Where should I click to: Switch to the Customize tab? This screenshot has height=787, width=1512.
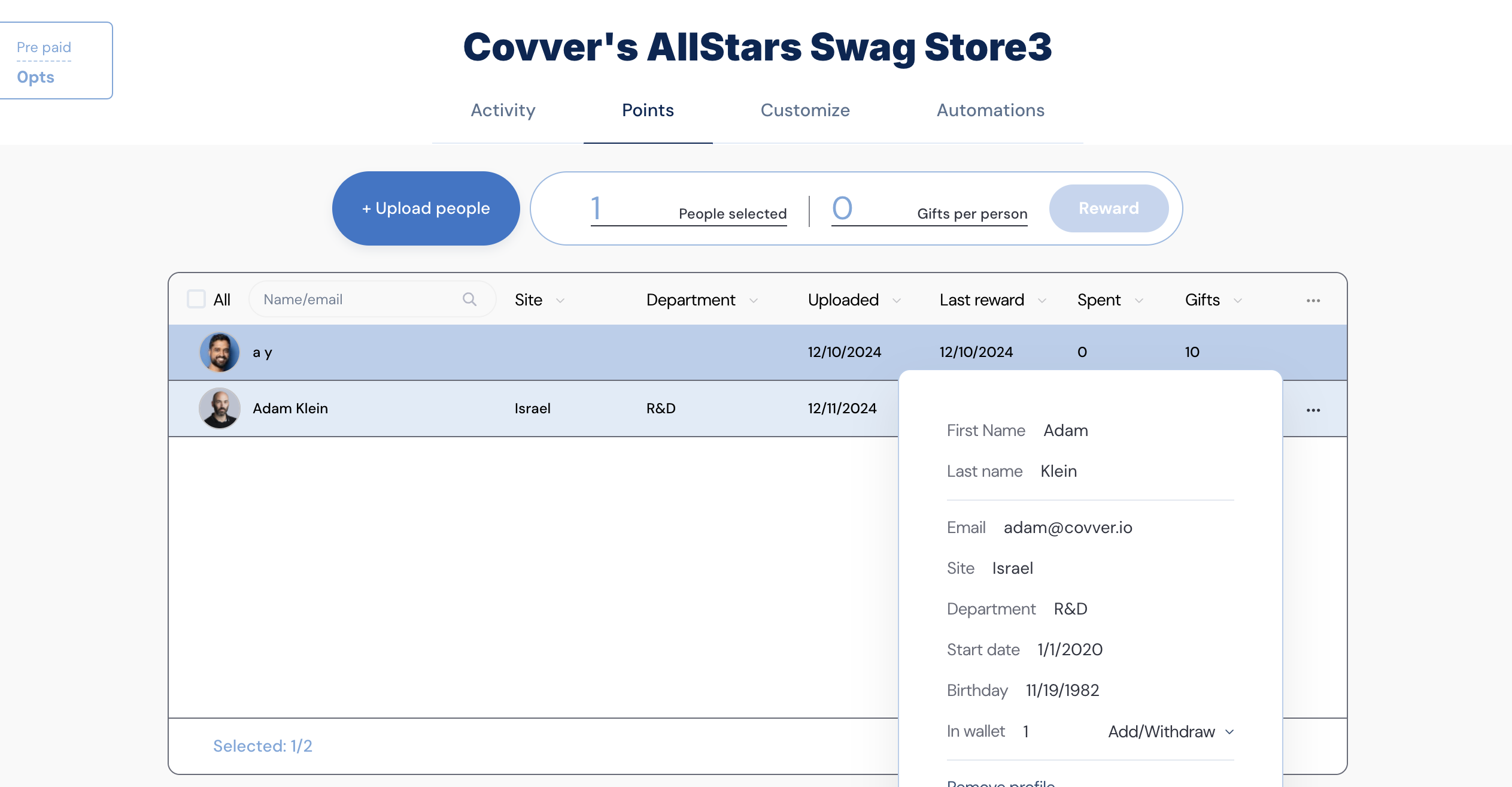[x=805, y=110]
